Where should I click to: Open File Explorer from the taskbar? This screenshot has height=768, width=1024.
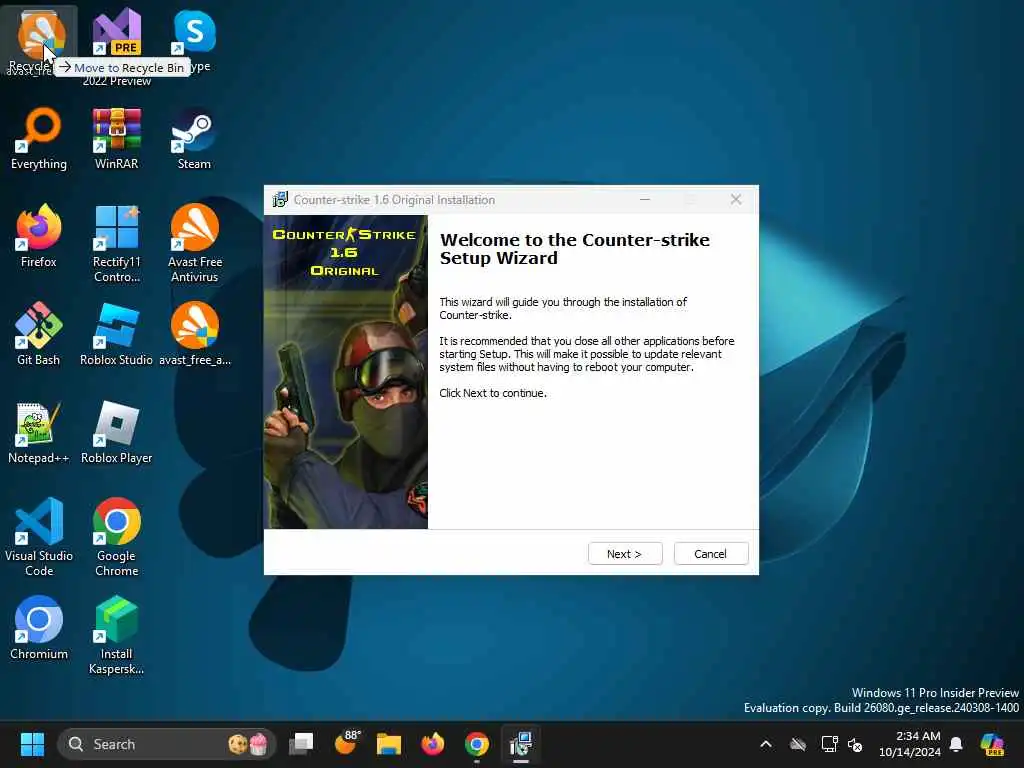pos(389,744)
